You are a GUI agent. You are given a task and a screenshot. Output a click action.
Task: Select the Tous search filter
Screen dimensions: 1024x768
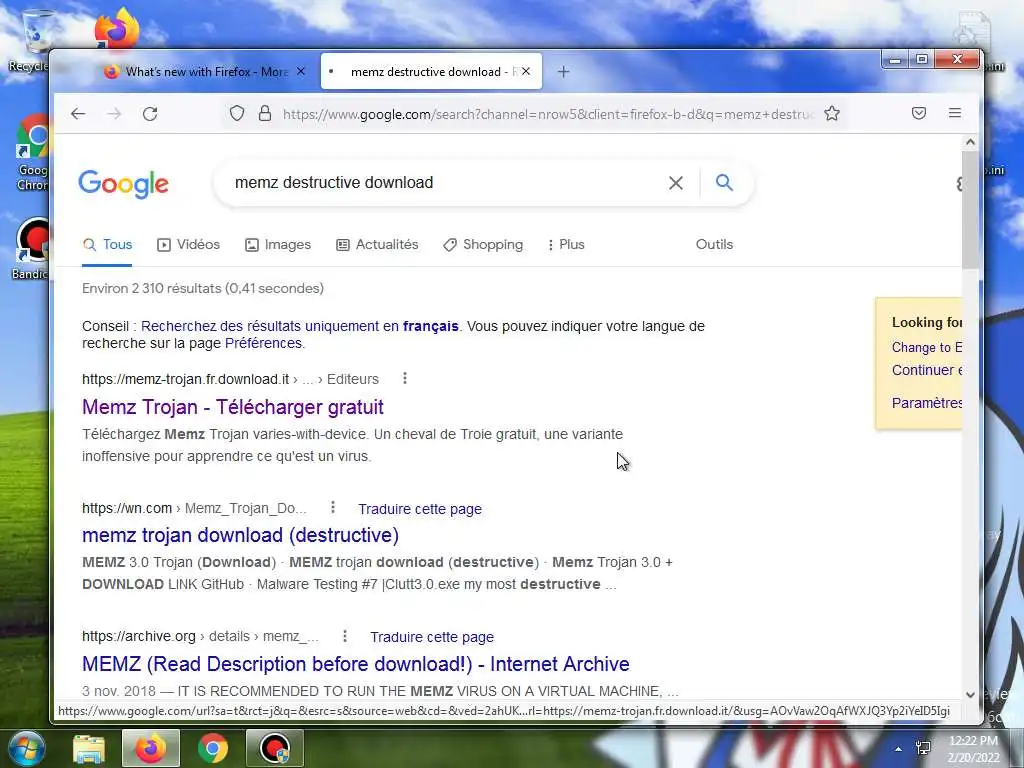coord(108,245)
